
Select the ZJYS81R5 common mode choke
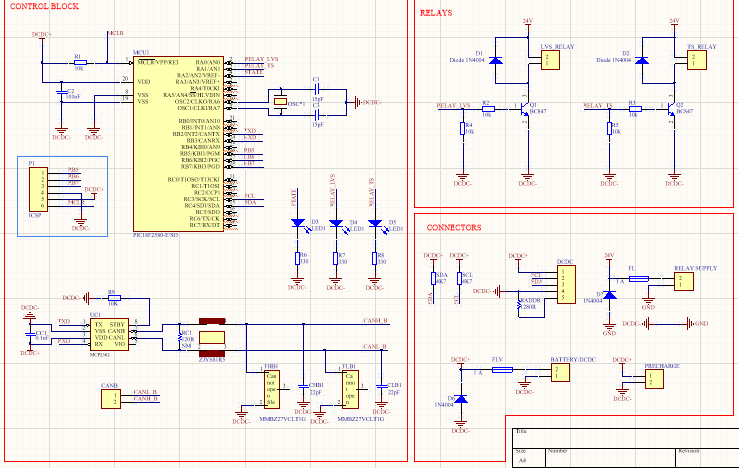(212, 337)
